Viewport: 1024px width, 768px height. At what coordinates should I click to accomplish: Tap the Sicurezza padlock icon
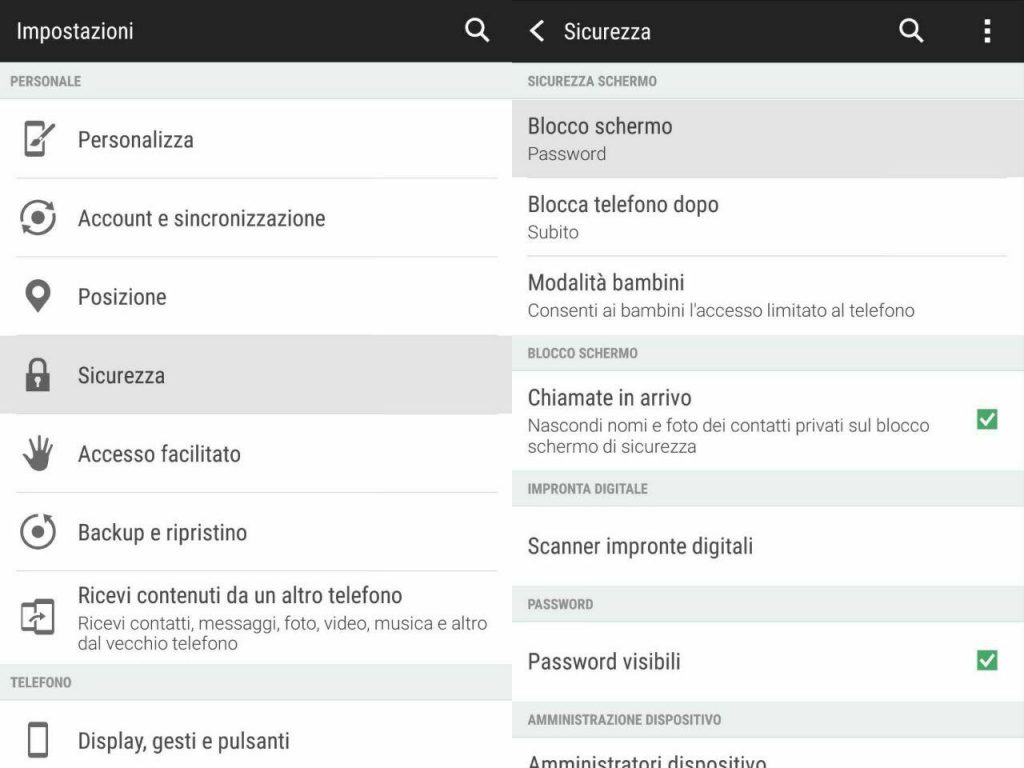tap(38, 374)
